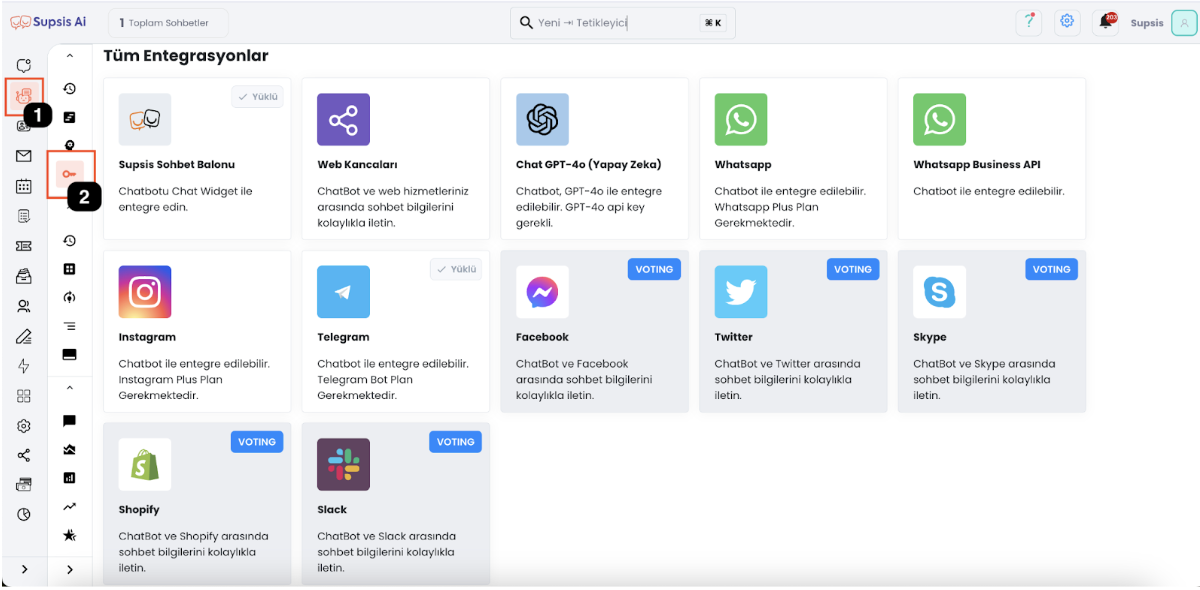This screenshot has width=1200, height=590.
Task: Click the solid chat bubble icon in the inner sidebar
Action: tap(69, 421)
